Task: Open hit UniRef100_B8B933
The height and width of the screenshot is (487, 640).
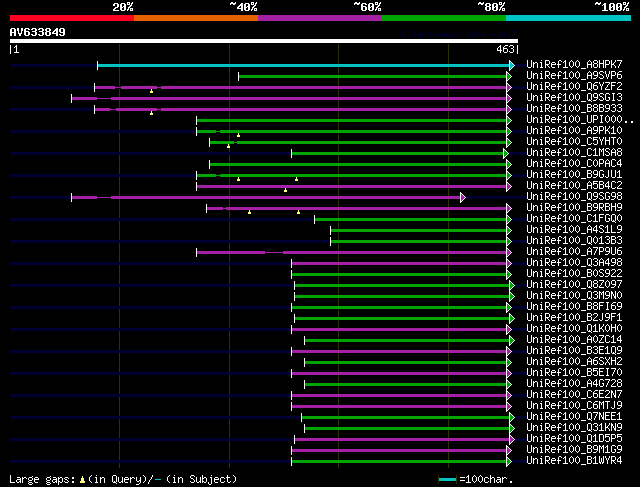Action: pyautogui.click(x=574, y=109)
